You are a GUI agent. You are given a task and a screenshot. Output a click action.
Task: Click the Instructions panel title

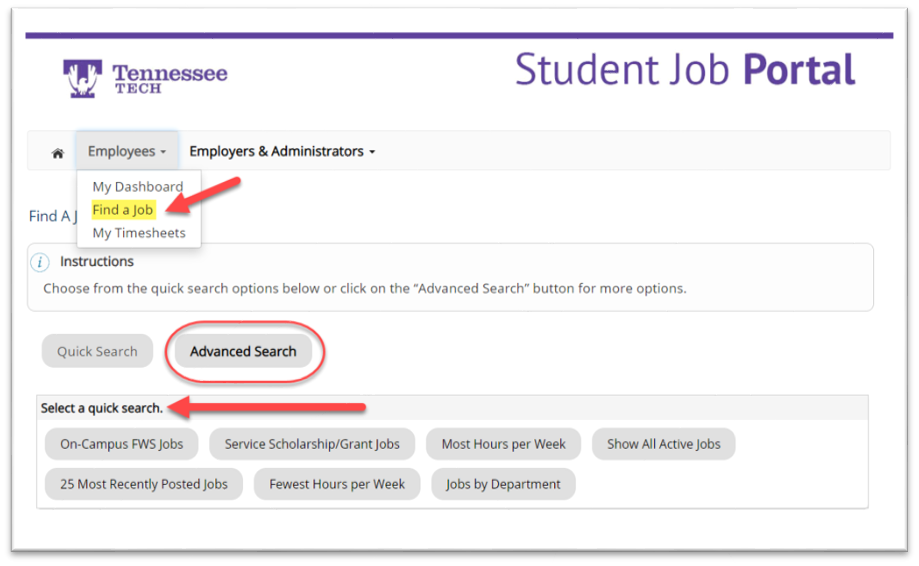pos(97,262)
